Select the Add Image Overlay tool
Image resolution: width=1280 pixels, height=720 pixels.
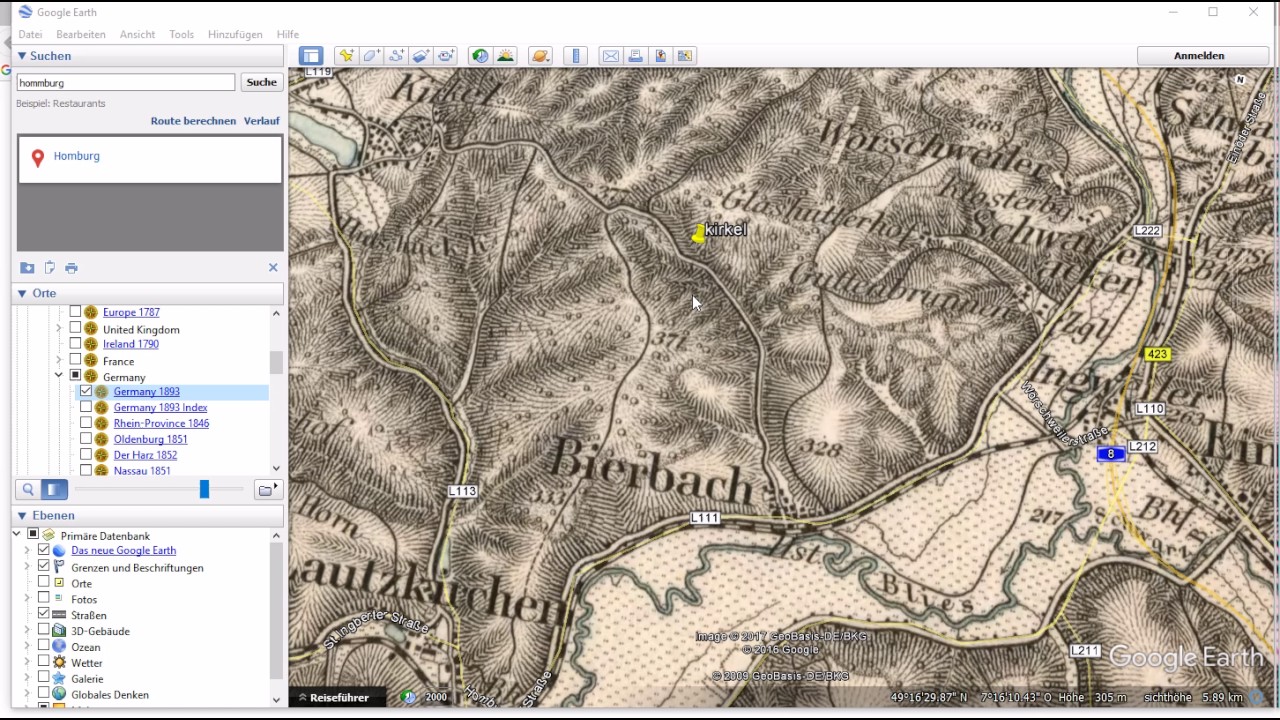(x=421, y=56)
